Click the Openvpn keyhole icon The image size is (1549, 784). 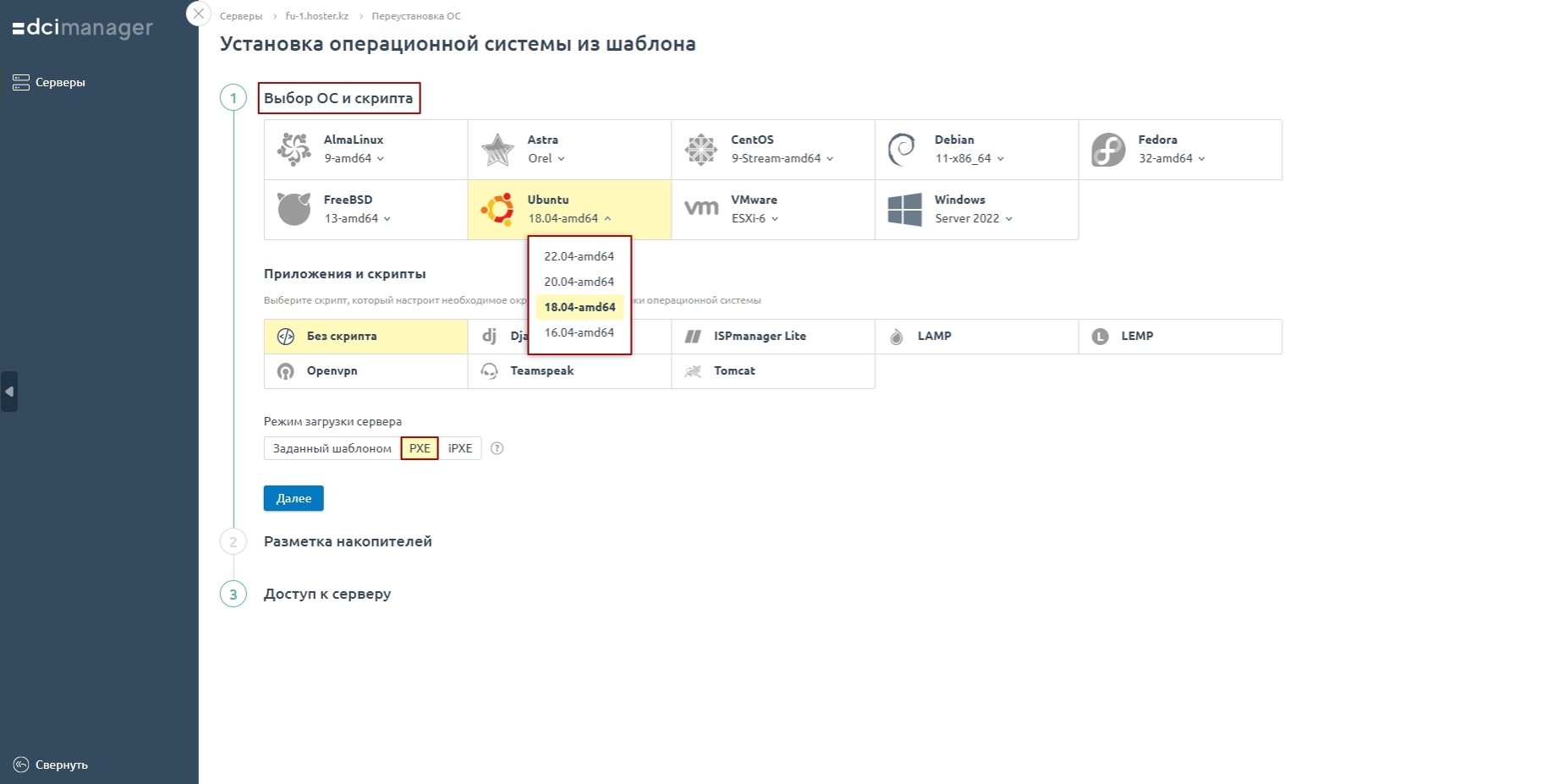(x=286, y=371)
